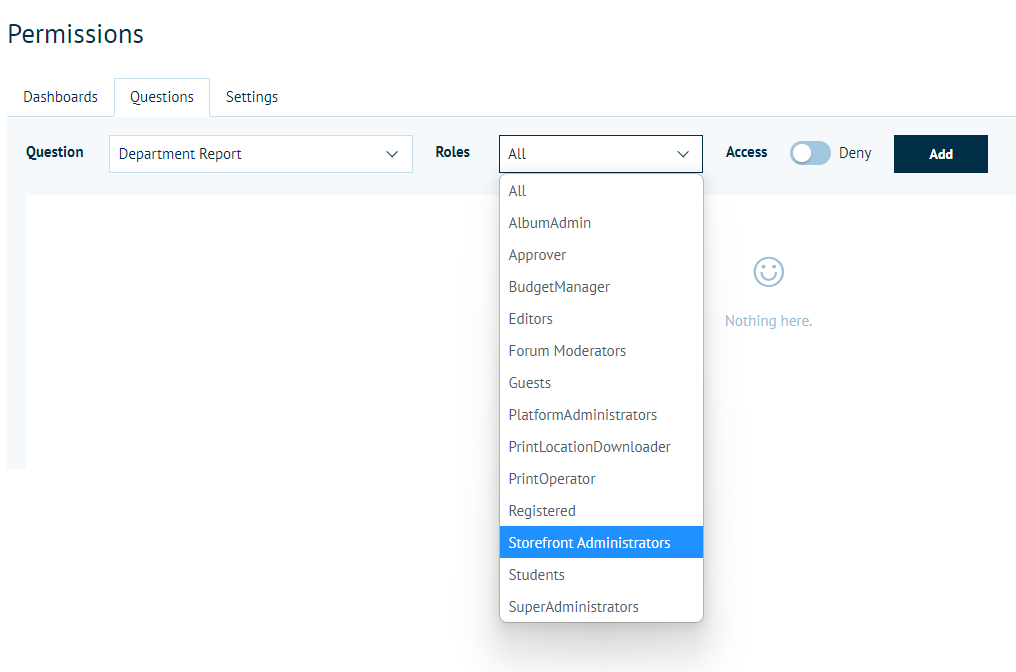
Task: Pick the PrintLocationDownloader role
Action: [601, 447]
